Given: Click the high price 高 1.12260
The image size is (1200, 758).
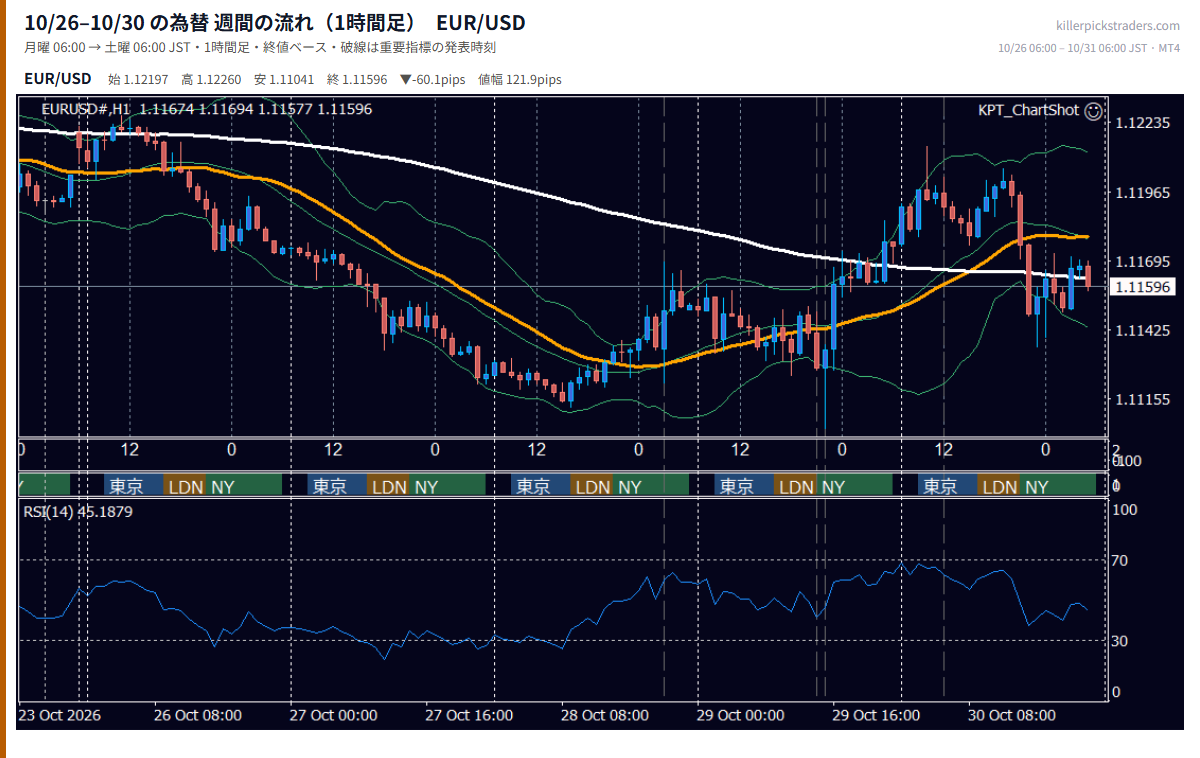Looking at the screenshot, I should click(211, 79).
